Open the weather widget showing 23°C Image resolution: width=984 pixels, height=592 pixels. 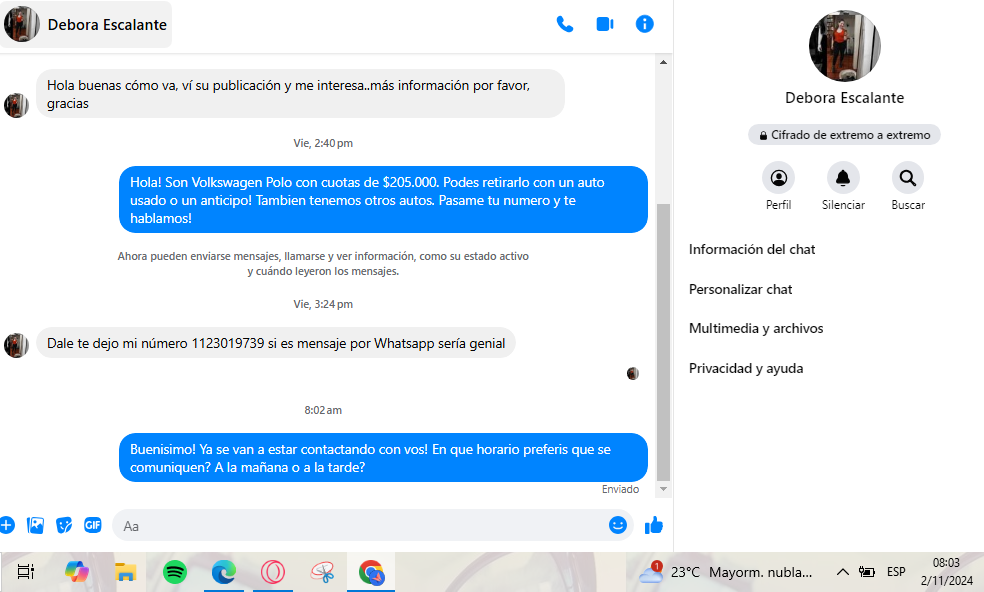726,572
